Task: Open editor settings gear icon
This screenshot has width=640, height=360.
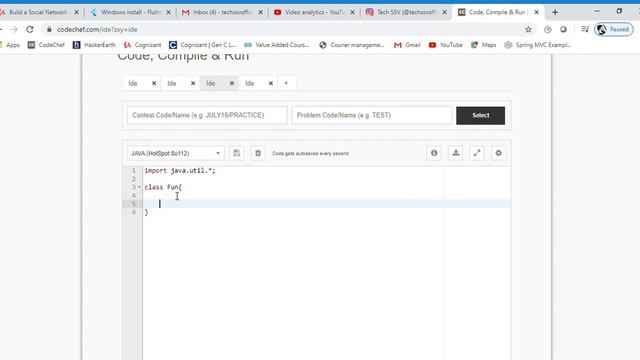Action: click(x=498, y=153)
